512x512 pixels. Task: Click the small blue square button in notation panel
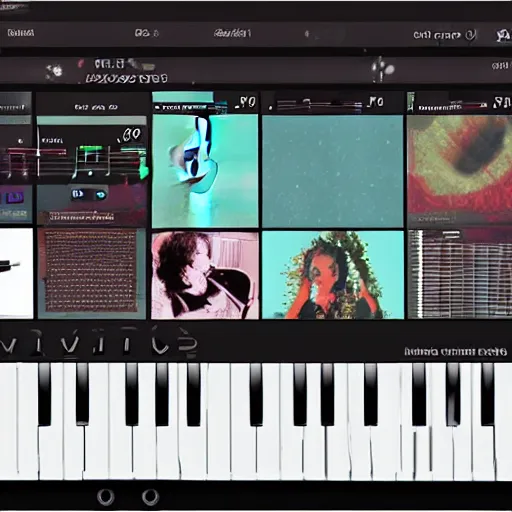point(78,194)
